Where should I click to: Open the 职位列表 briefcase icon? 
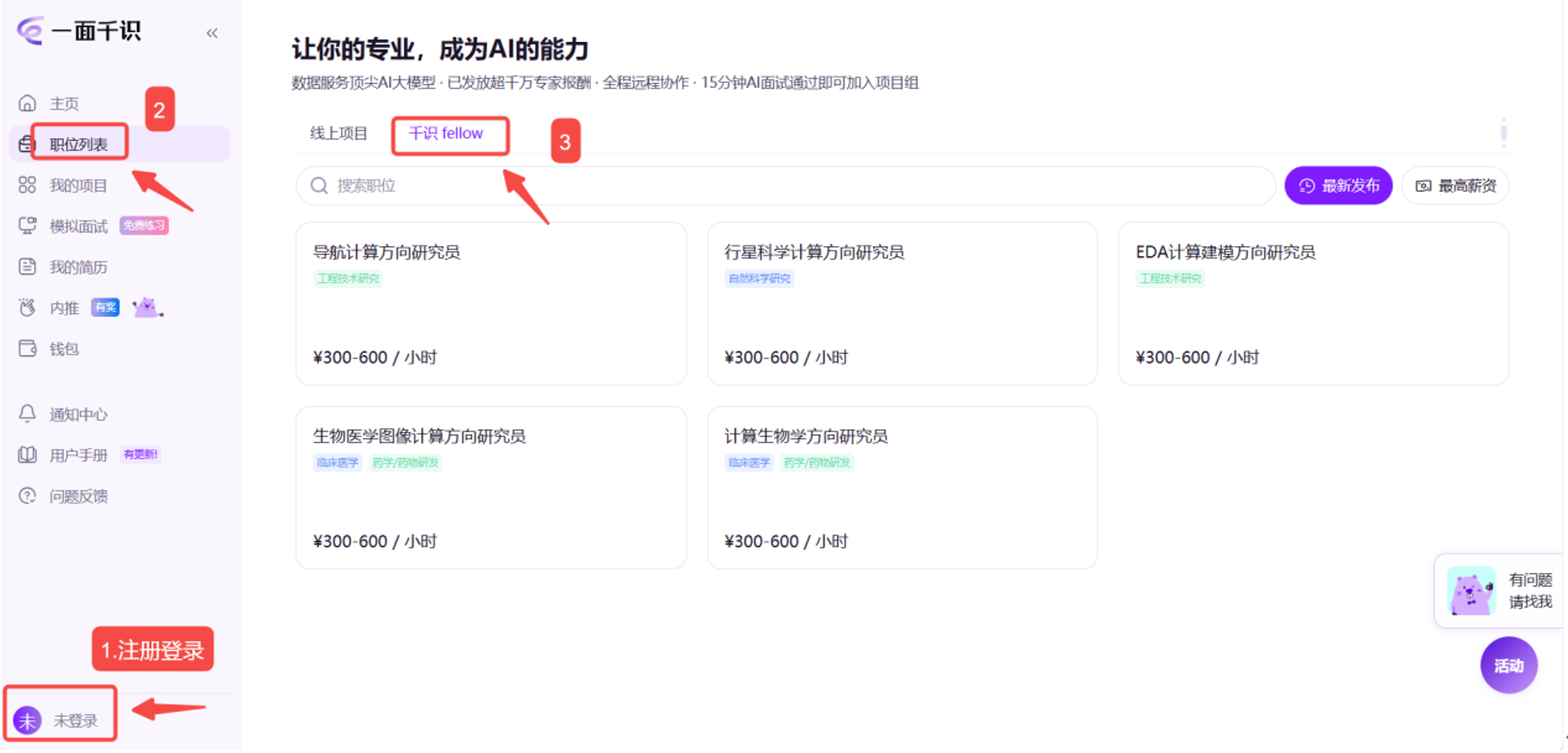26,144
